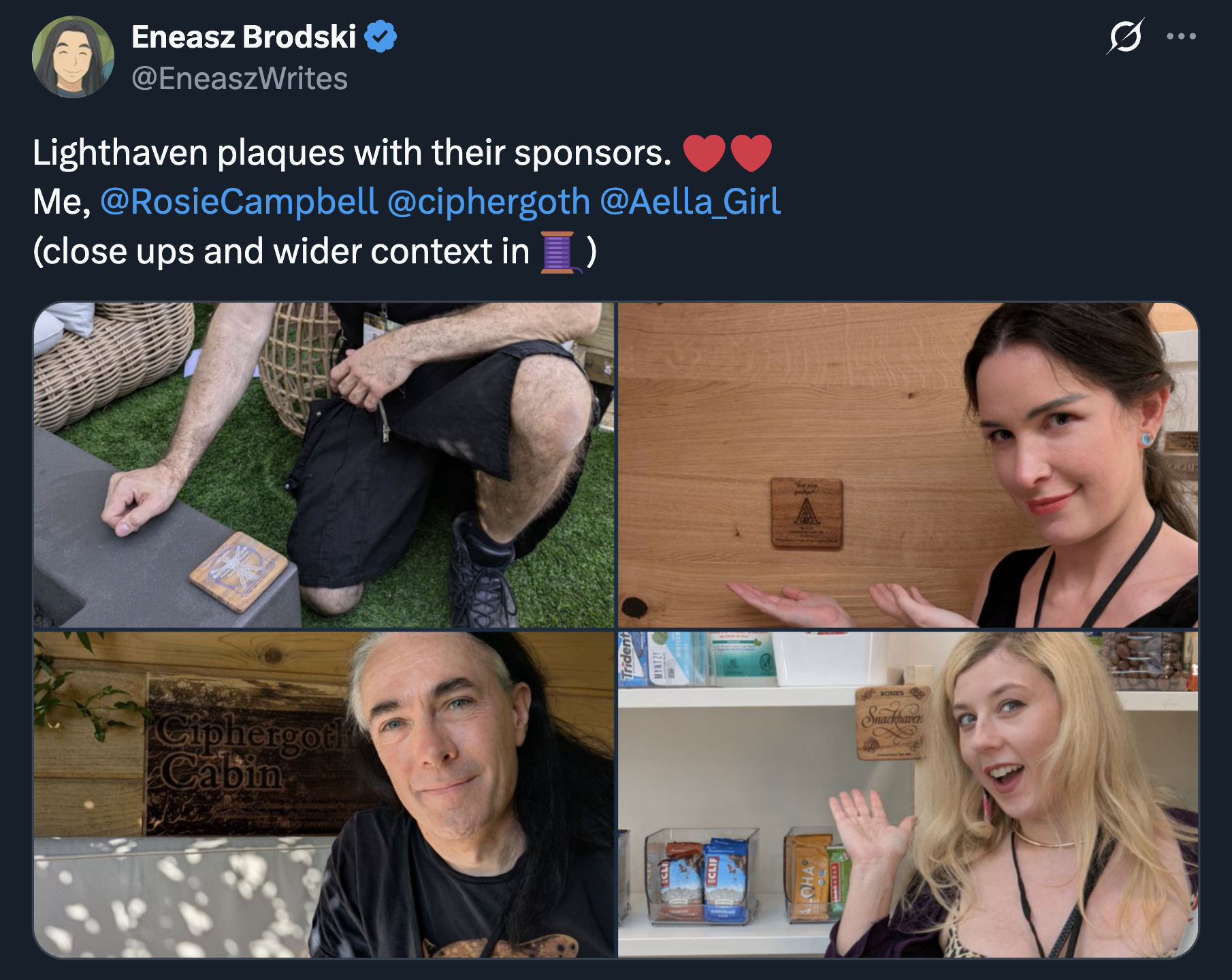Open the three-dot more options menu
This screenshot has height=980, width=1232.
click(x=1181, y=37)
